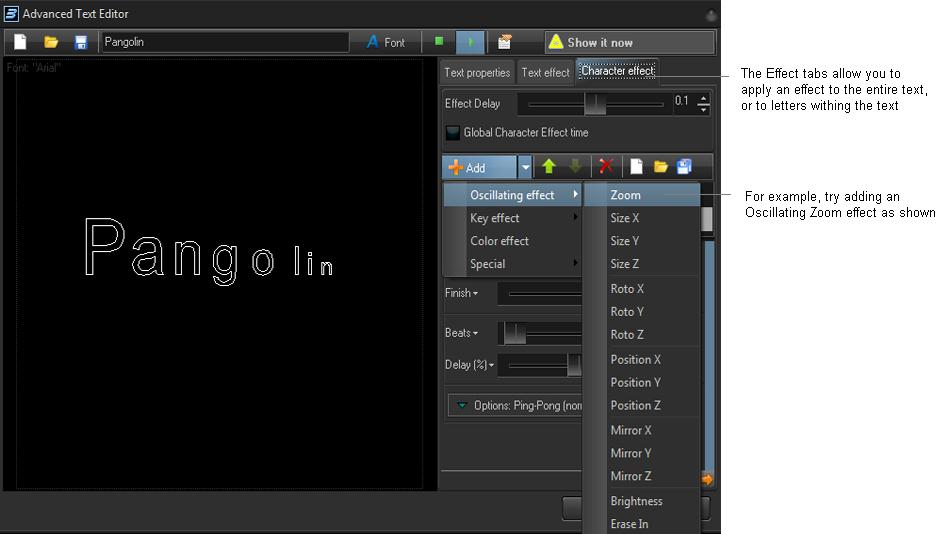Open effect file from effects toolbar
Viewport: 948px width, 534px height.
660,167
